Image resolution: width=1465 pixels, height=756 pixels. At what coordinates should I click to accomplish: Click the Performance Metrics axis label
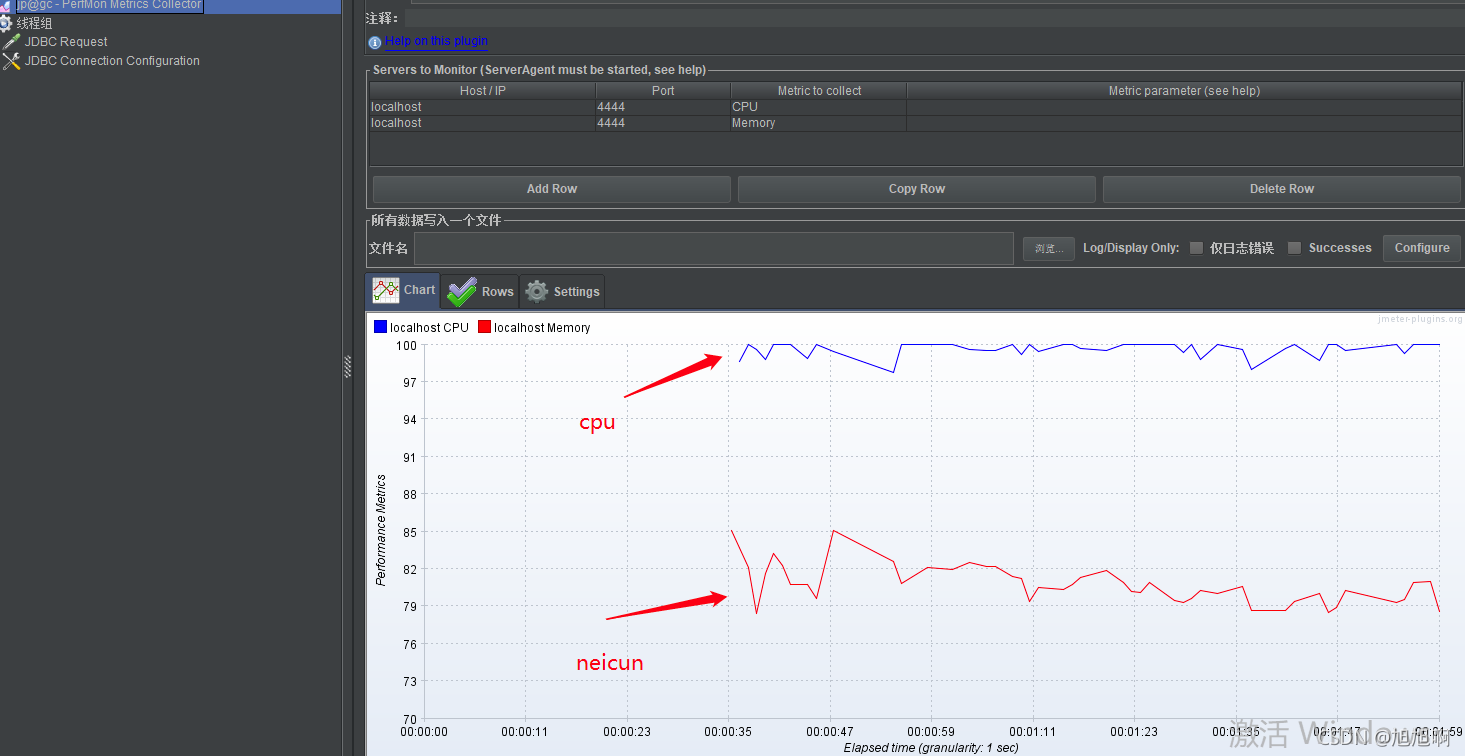381,531
